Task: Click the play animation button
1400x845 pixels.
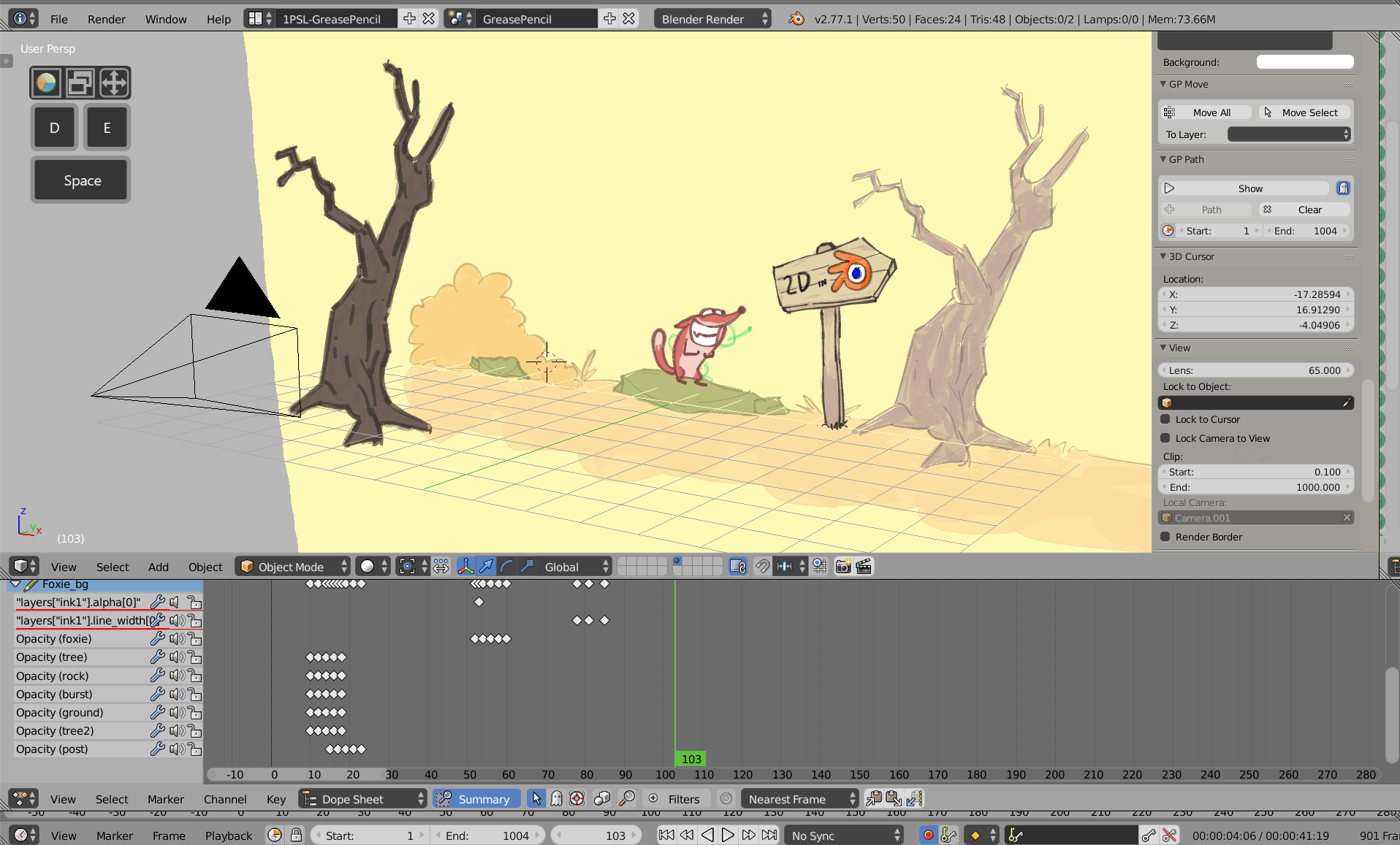Action: 728,835
